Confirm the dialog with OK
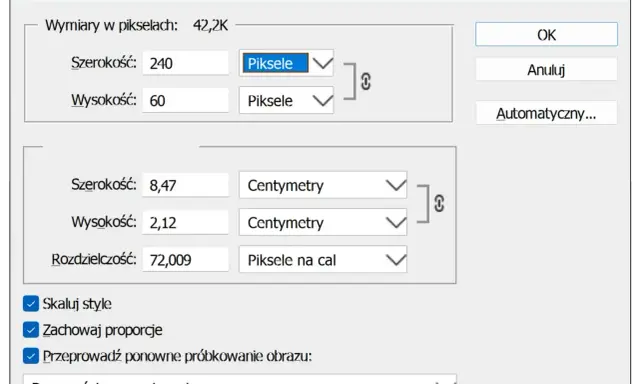This screenshot has height=384, width=640. click(546, 34)
